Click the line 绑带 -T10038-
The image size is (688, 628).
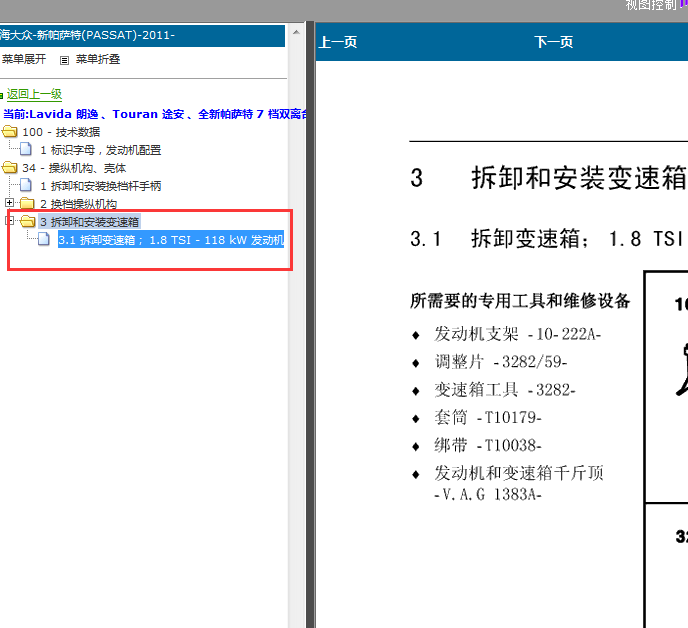click(x=488, y=445)
